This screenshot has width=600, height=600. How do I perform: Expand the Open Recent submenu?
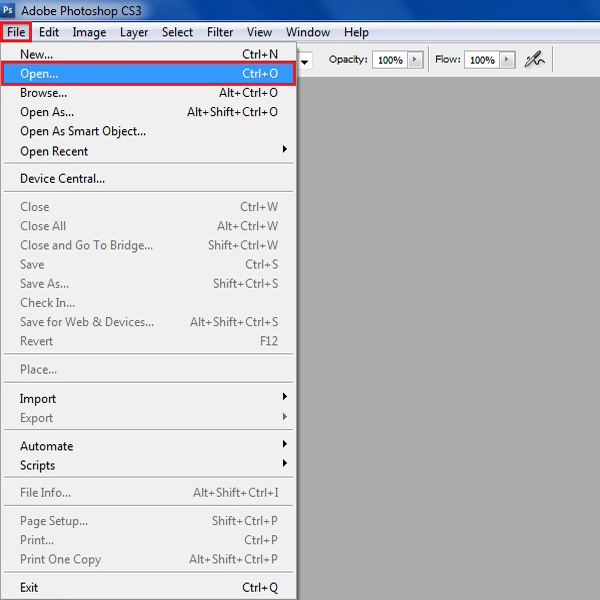click(x=149, y=151)
